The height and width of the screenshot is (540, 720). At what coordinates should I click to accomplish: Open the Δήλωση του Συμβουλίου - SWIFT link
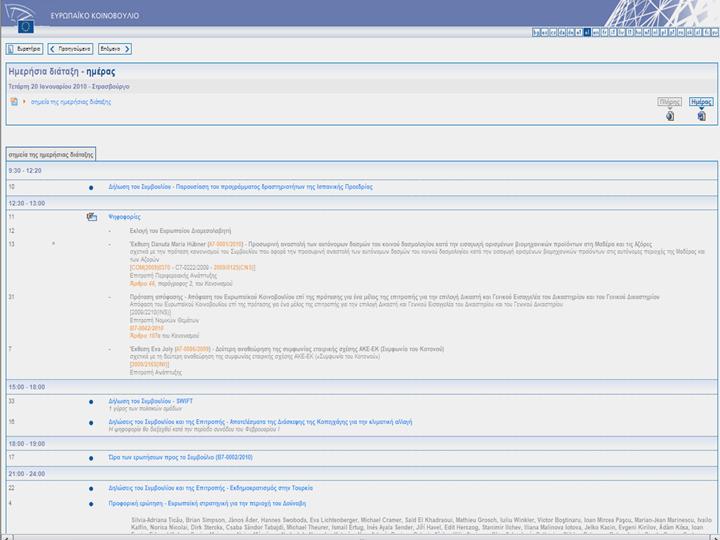(150, 401)
